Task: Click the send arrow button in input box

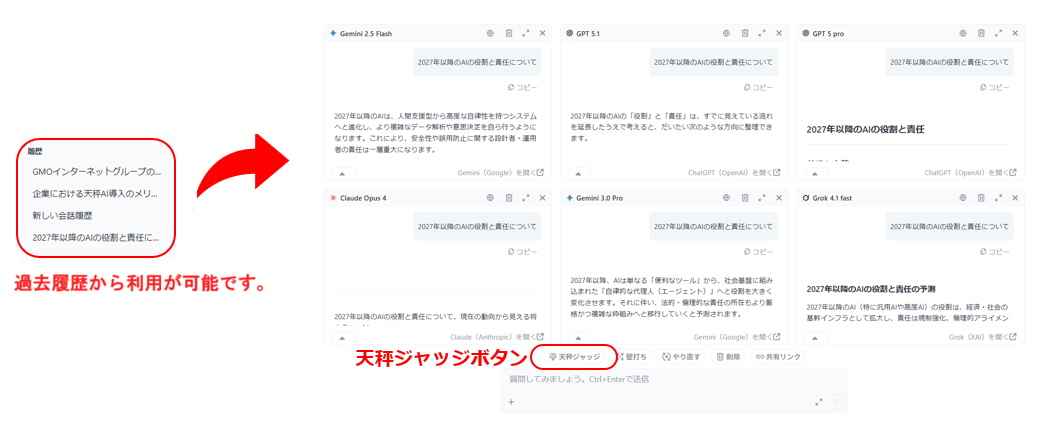Action: click(x=838, y=402)
